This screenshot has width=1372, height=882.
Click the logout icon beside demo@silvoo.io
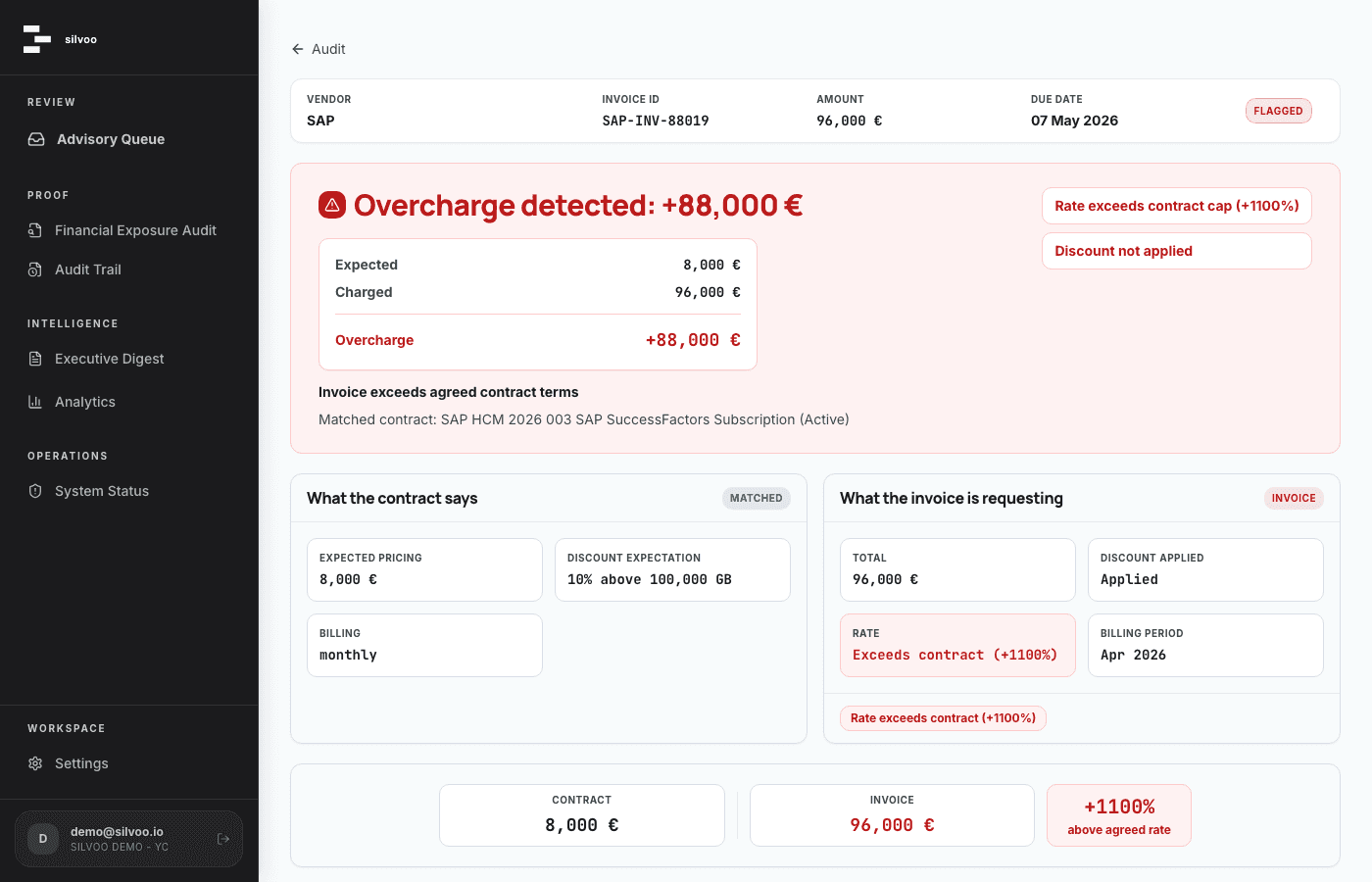222,839
